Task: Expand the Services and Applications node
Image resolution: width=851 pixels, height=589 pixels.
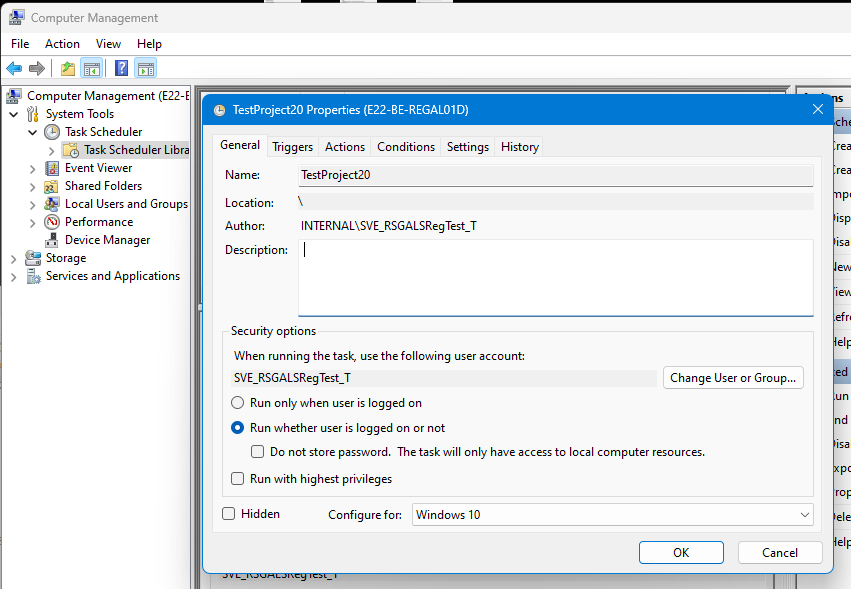Action: [x=13, y=276]
